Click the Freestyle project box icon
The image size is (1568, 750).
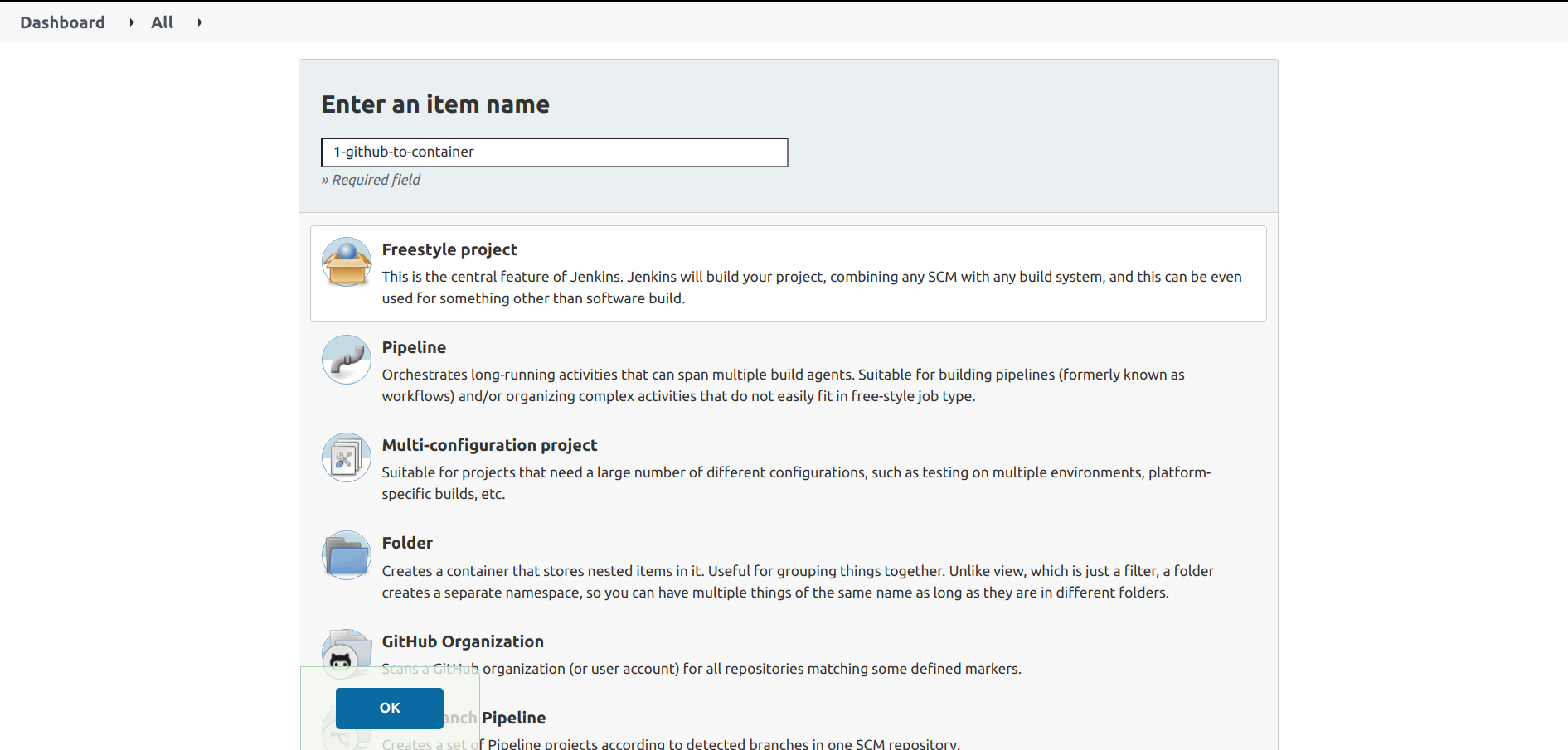(x=347, y=262)
